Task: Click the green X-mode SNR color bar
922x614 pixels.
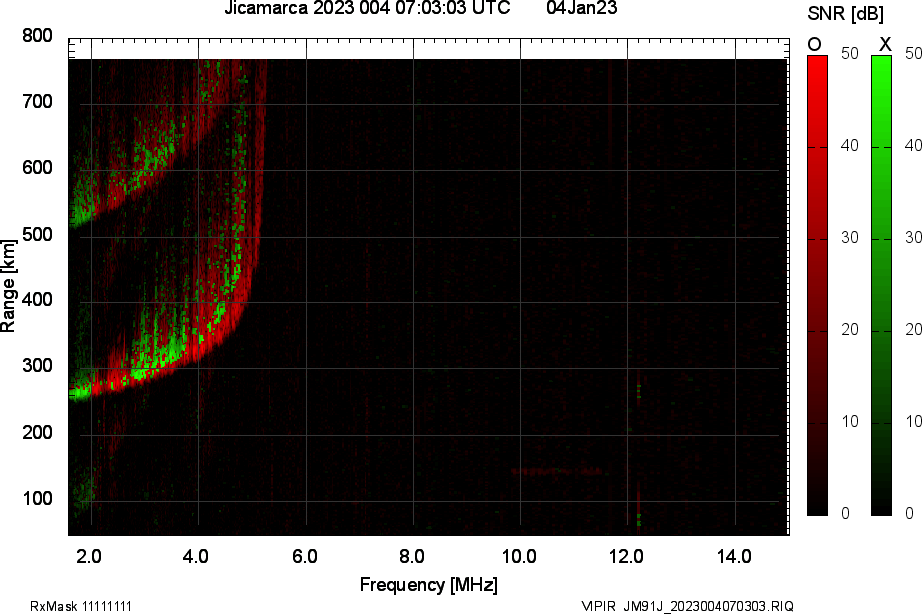Action: pos(881,286)
